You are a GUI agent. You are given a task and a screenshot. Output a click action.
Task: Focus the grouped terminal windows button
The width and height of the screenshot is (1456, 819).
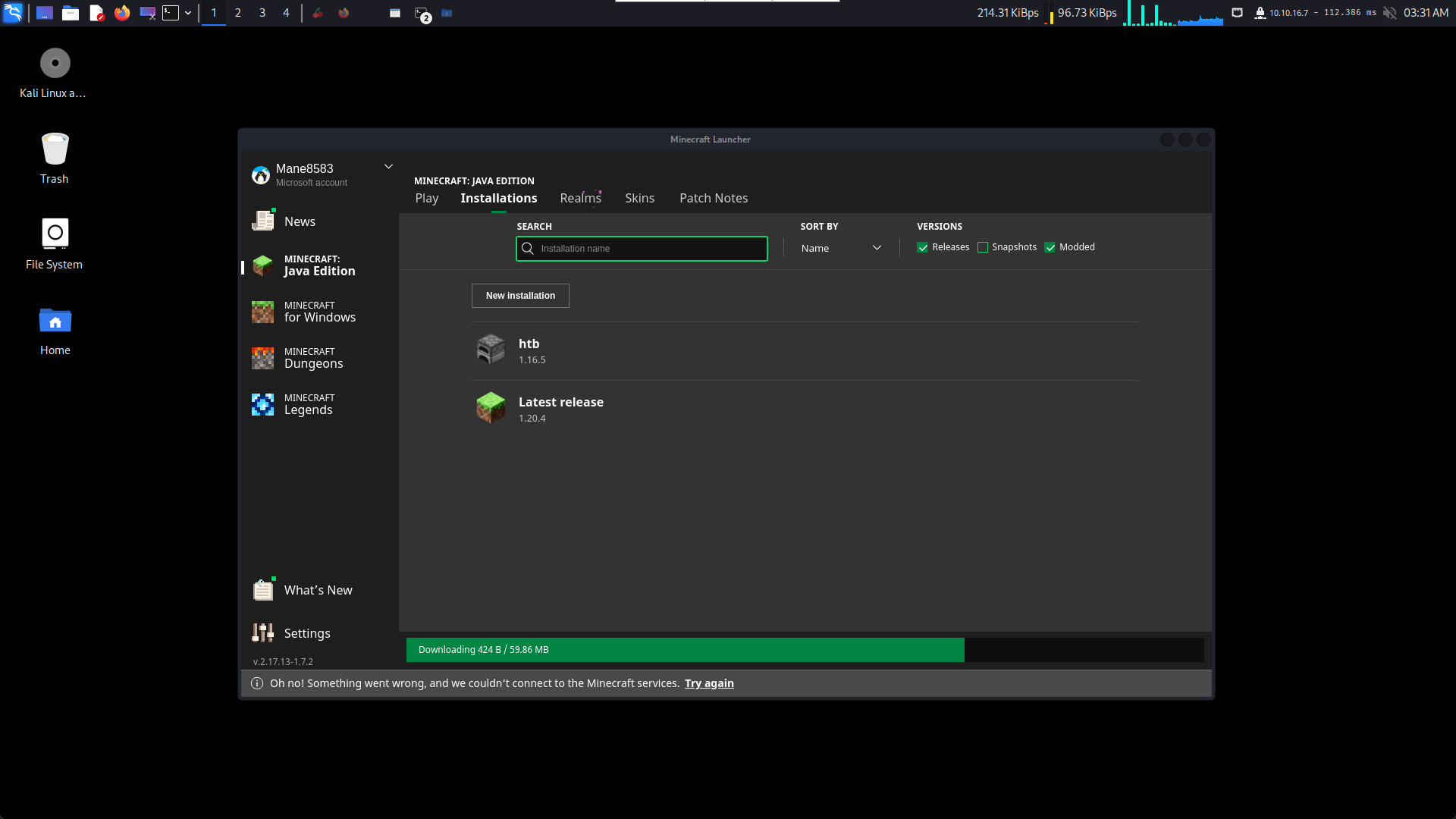[422, 14]
